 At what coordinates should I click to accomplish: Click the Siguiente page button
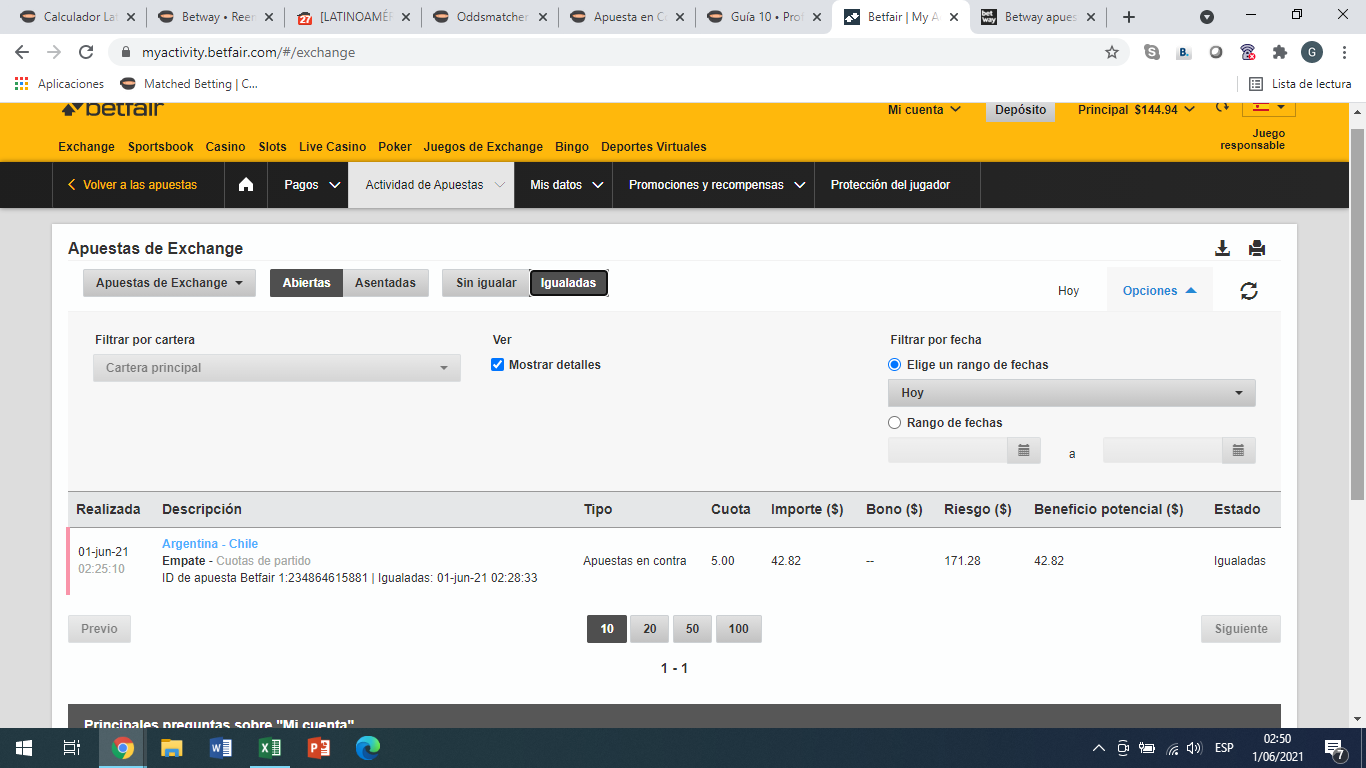[x=1241, y=629]
